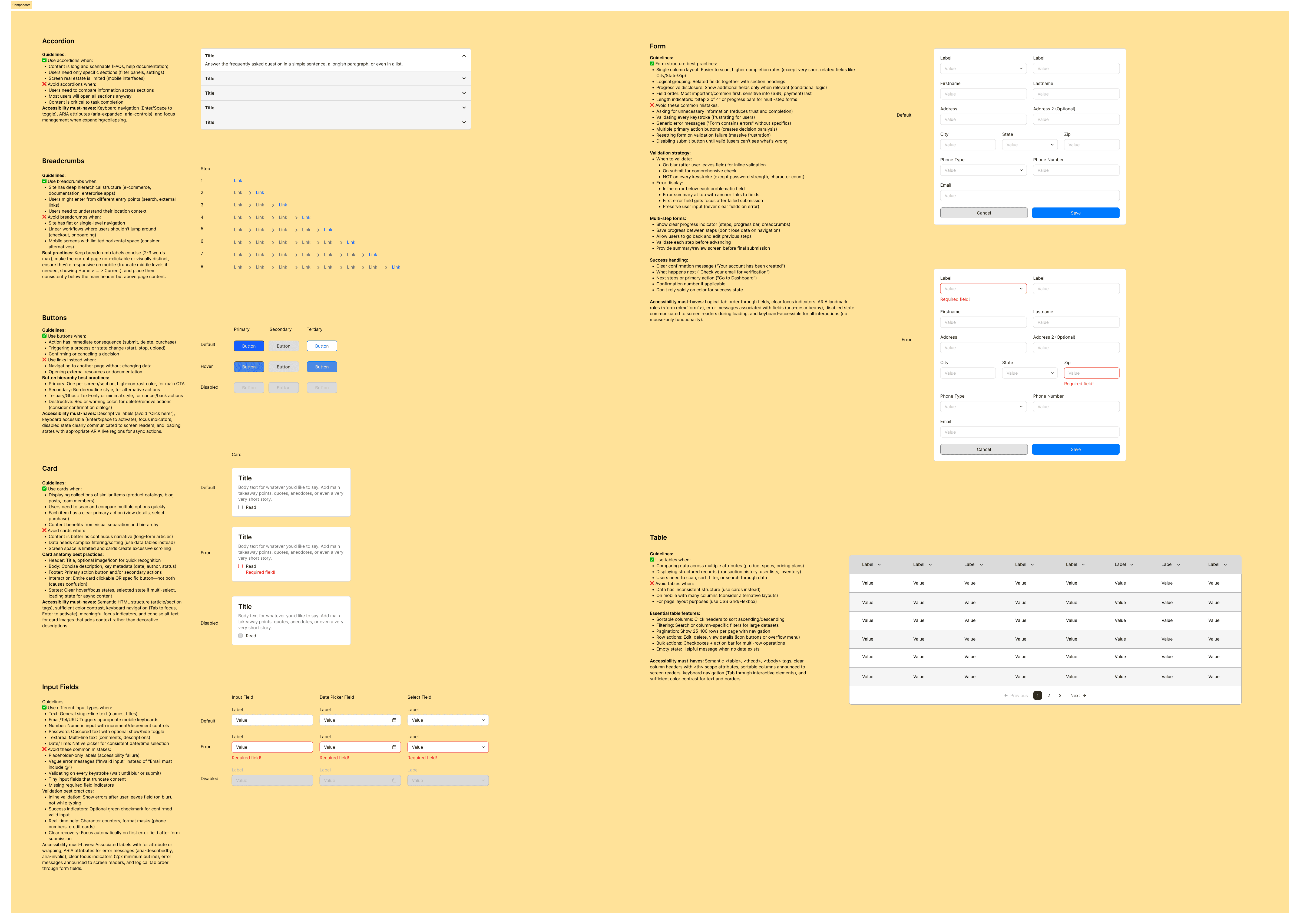The height and width of the screenshot is (924, 1300).
Task: Click the sort chevron on first table Label header
Action: [879, 565]
